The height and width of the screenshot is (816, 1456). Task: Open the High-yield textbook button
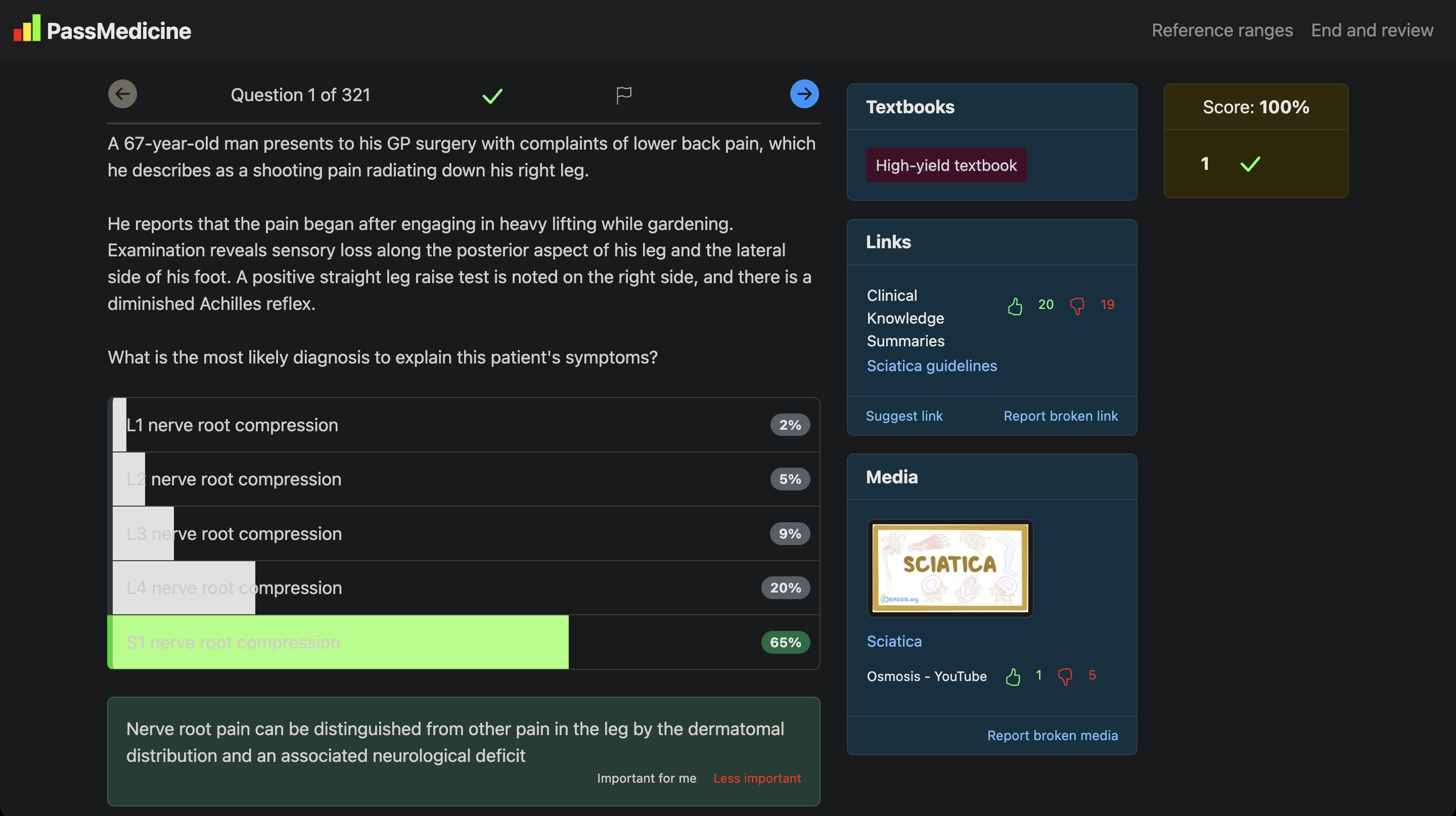[946, 165]
